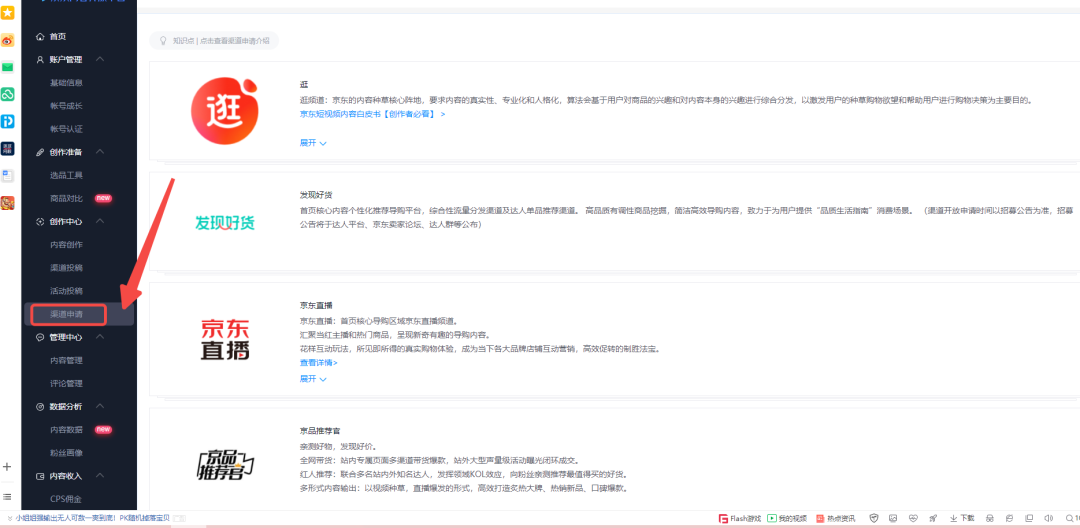Viewport: 1080px width, 528px height.
Task: Select 渠道申请 in the left menu
Action: [68, 314]
